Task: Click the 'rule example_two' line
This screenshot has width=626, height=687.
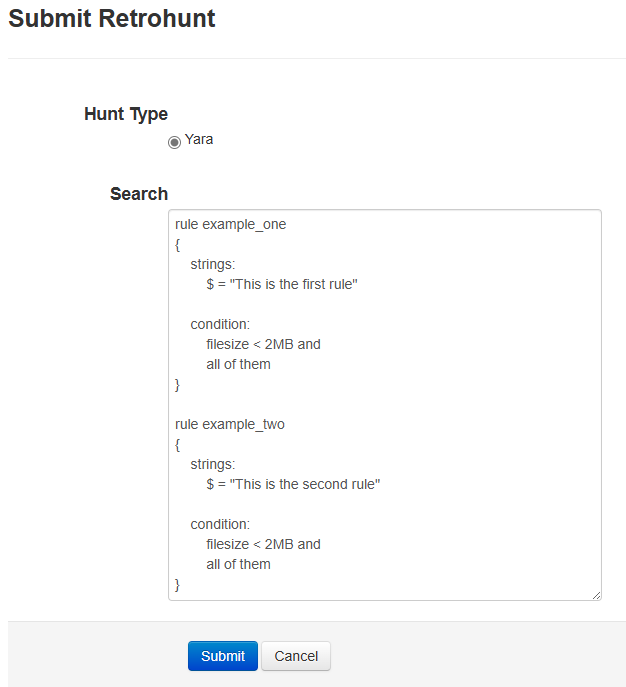Action: (230, 424)
